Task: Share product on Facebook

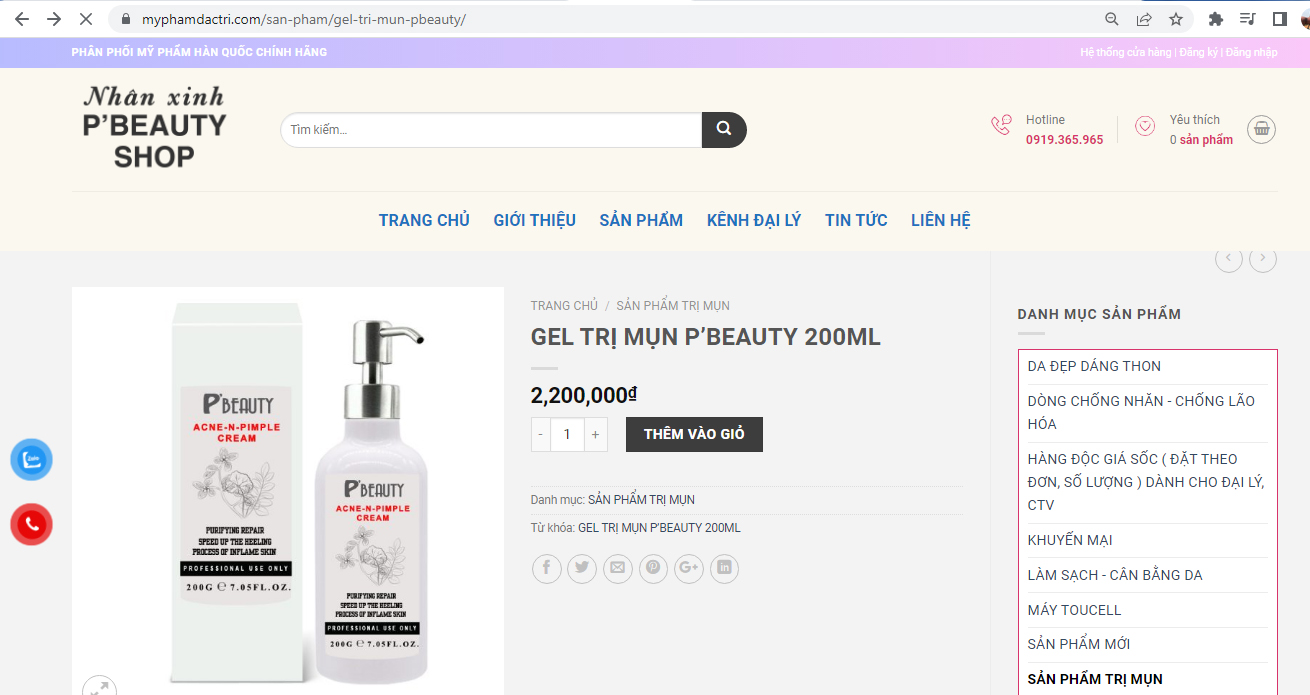Action: pyautogui.click(x=547, y=568)
